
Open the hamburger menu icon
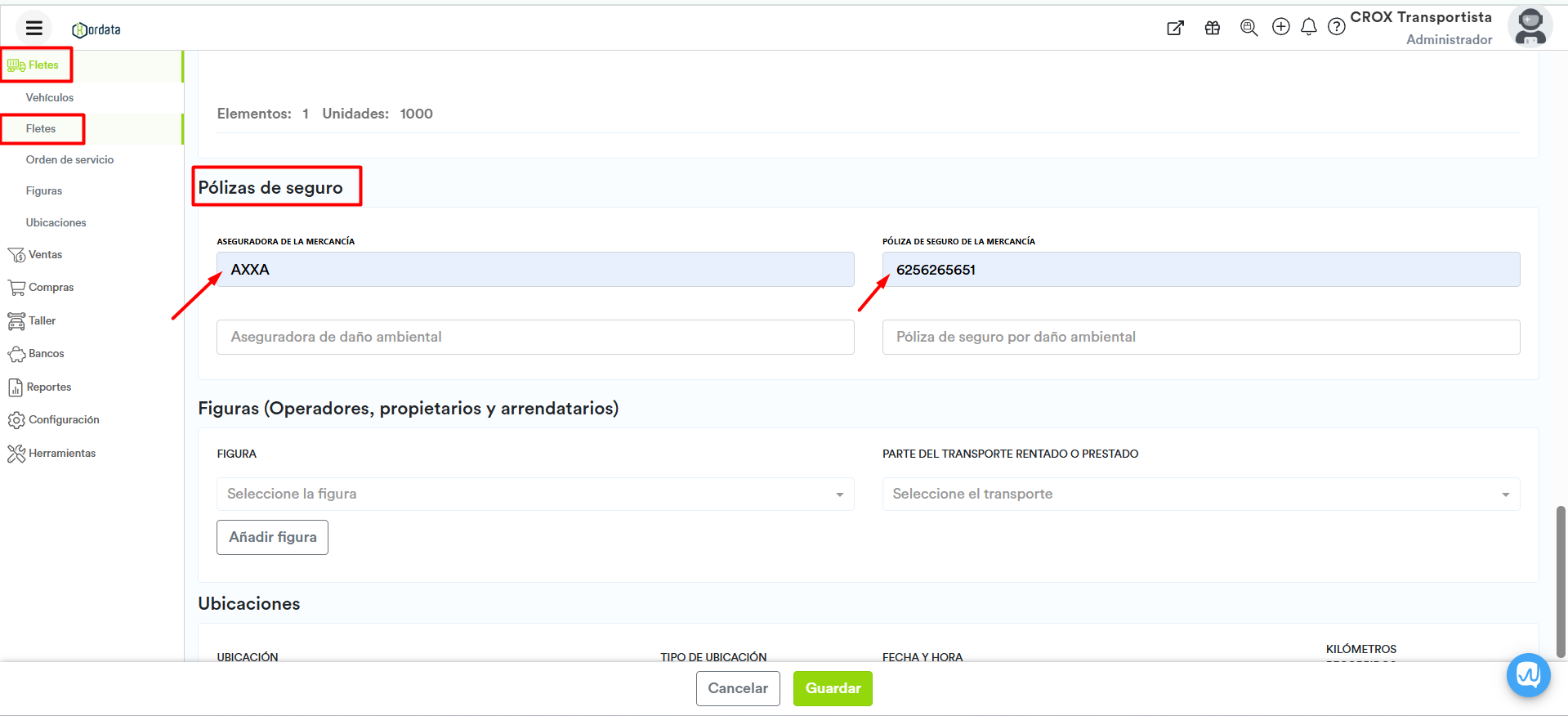[x=34, y=29]
